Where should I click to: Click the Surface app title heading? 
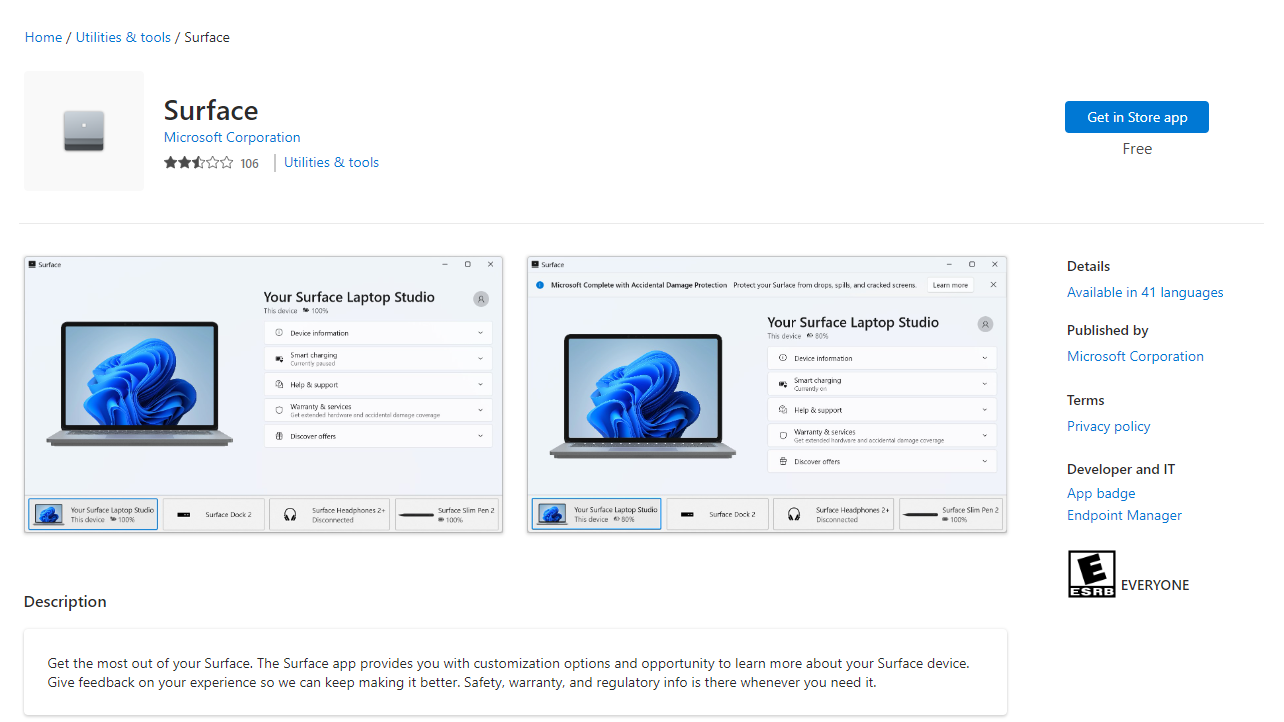click(x=211, y=110)
